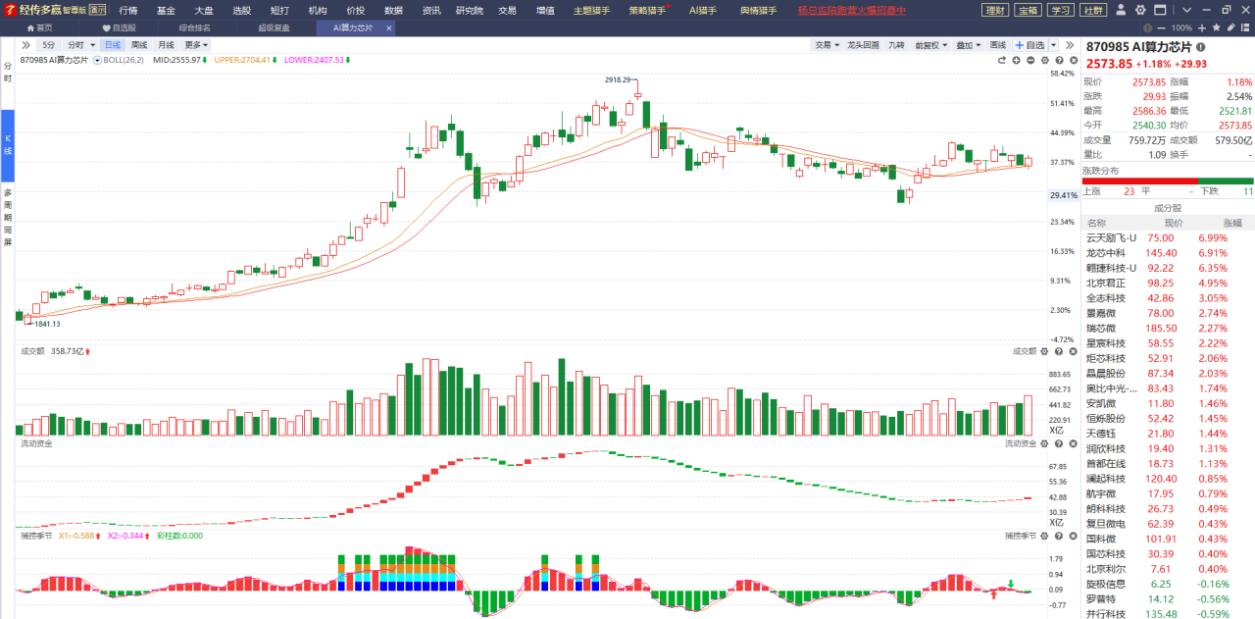Open the 叠加 overlay dropdown

pos(966,45)
